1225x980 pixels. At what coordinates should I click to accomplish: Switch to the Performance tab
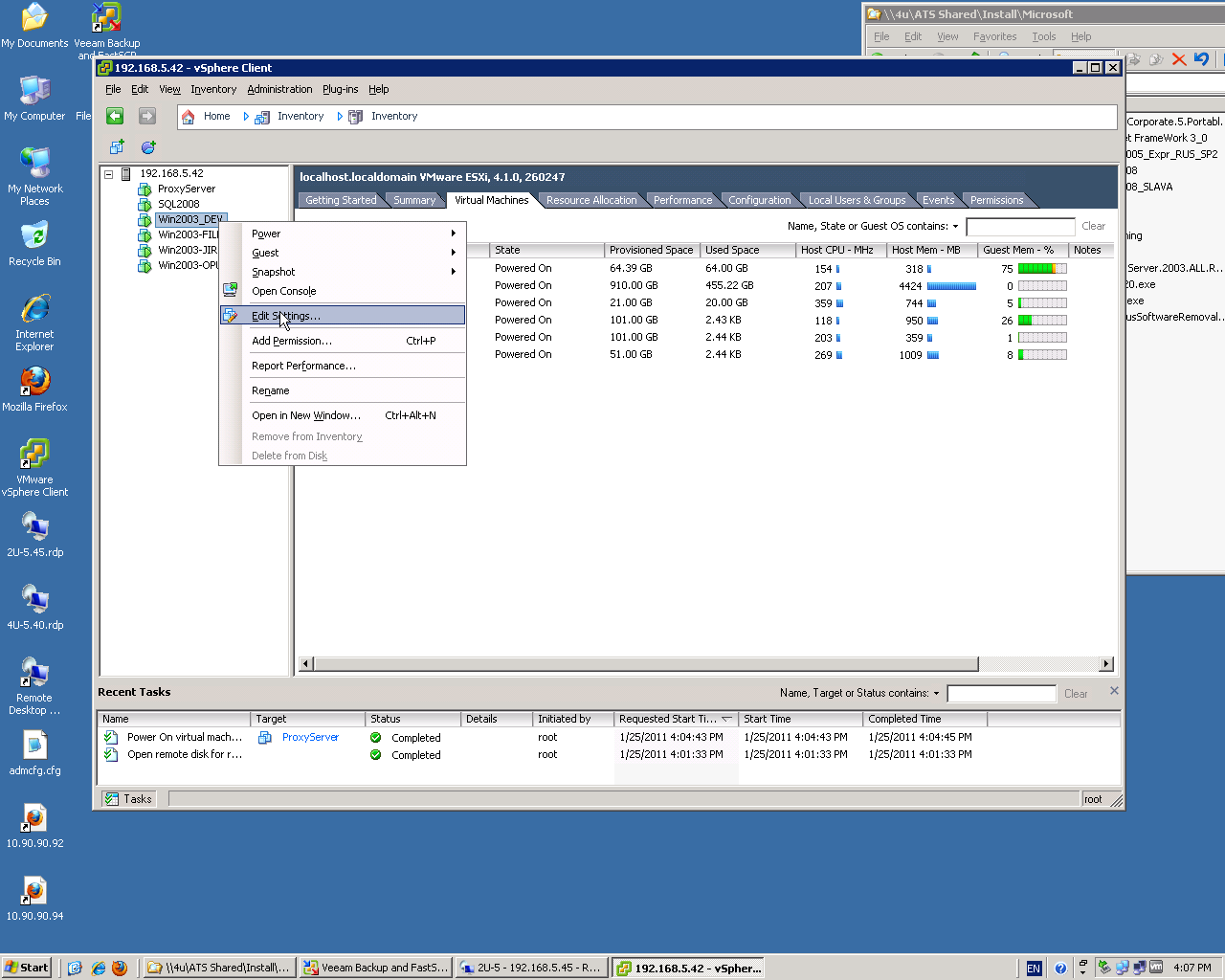coord(682,200)
